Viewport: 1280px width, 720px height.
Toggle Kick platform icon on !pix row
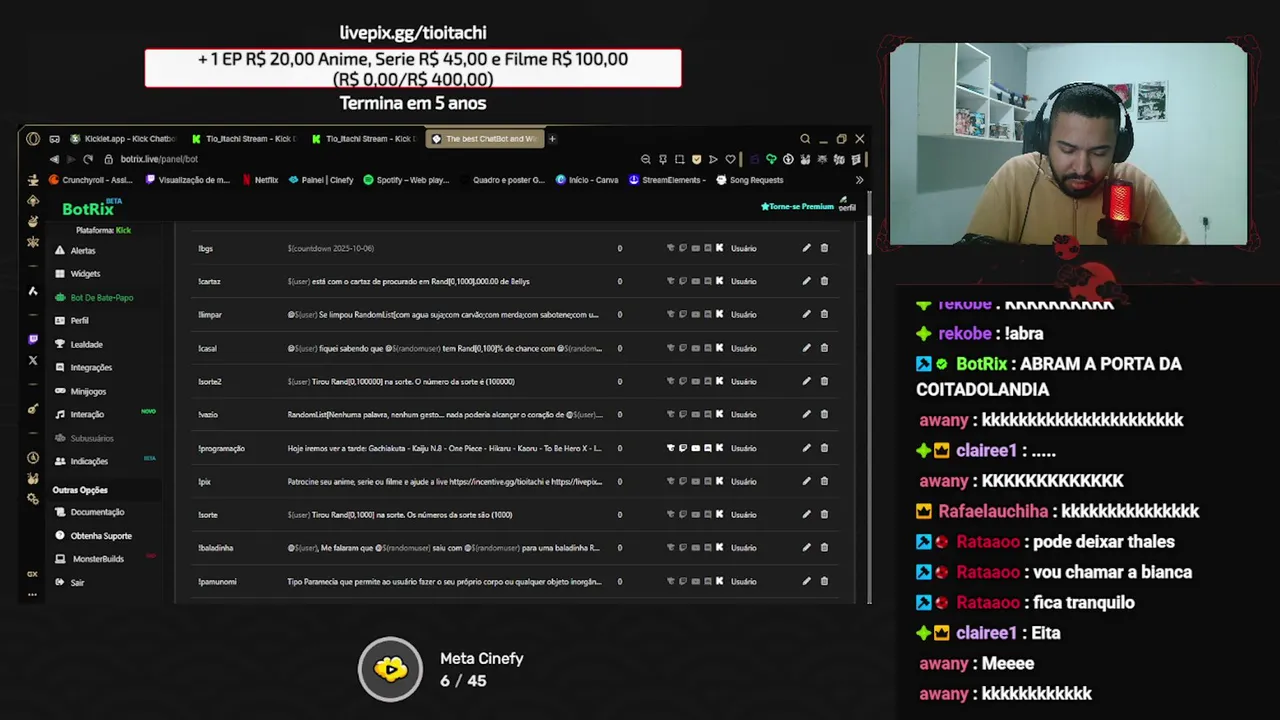coord(719,481)
